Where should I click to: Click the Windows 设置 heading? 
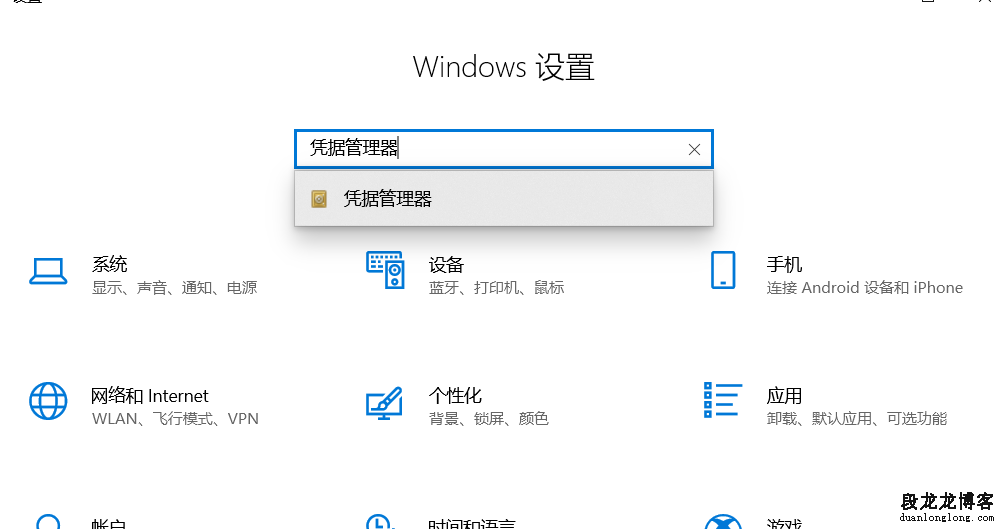[503, 67]
